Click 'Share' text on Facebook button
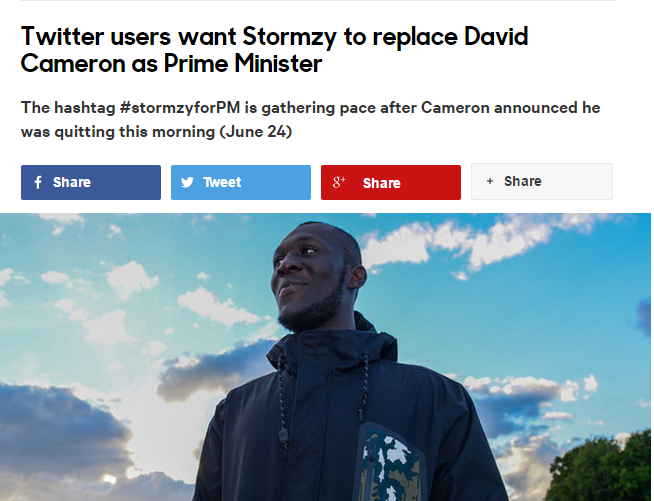The width and height of the screenshot is (654, 501). pos(72,182)
